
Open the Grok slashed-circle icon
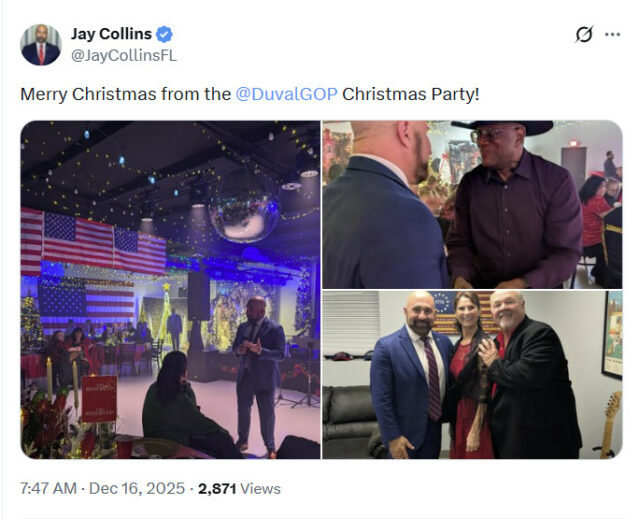point(584,35)
